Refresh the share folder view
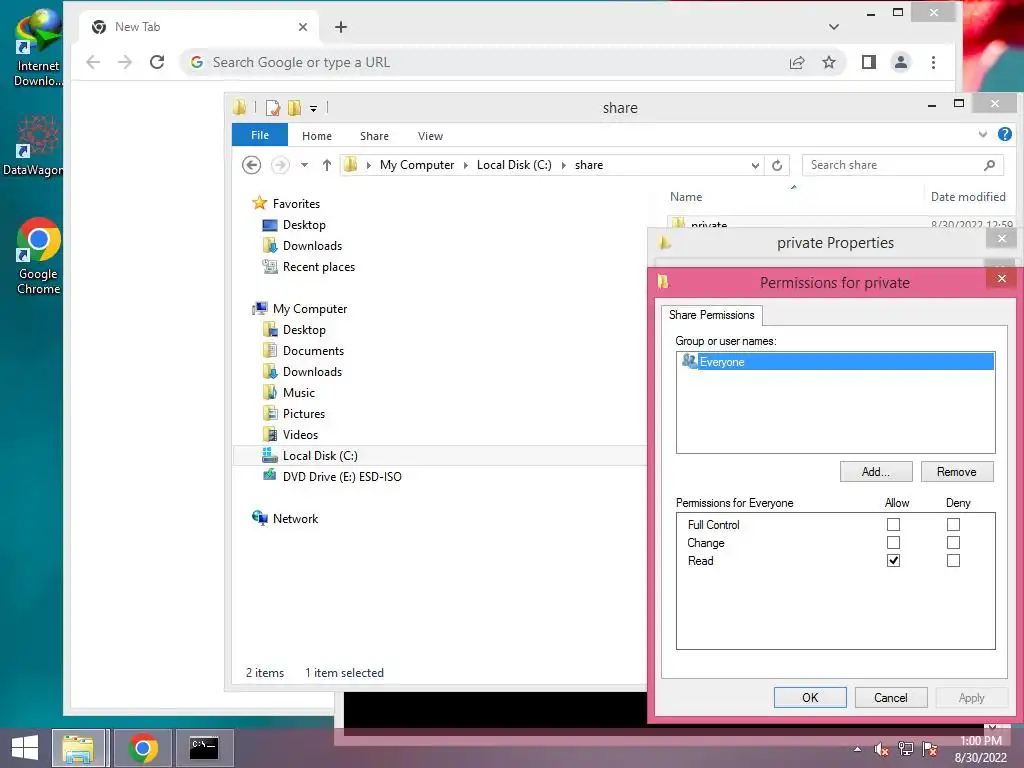1024x768 pixels. 776,165
